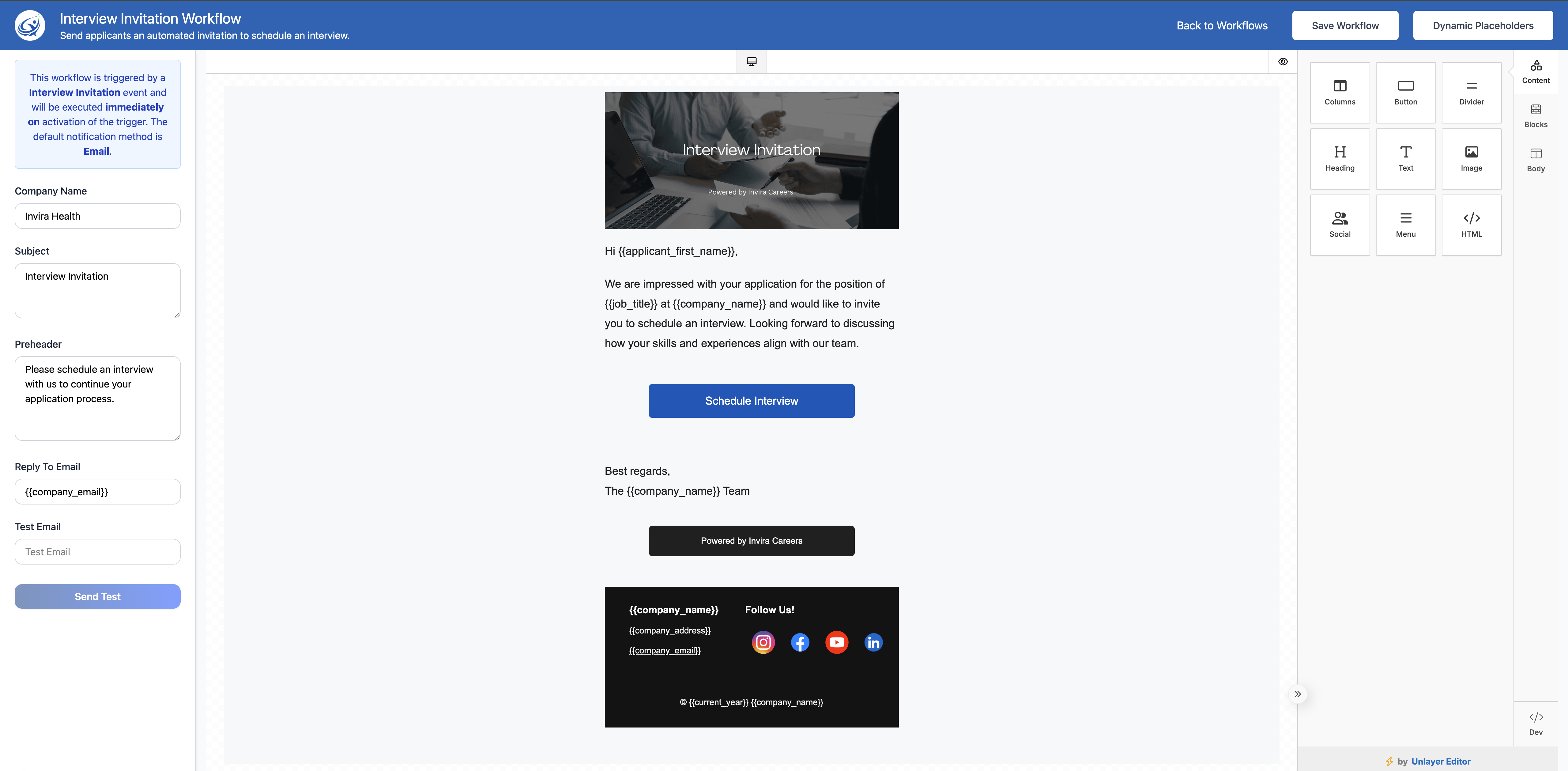Select the Button content block
The image size is (1568, 771).
1405,93
